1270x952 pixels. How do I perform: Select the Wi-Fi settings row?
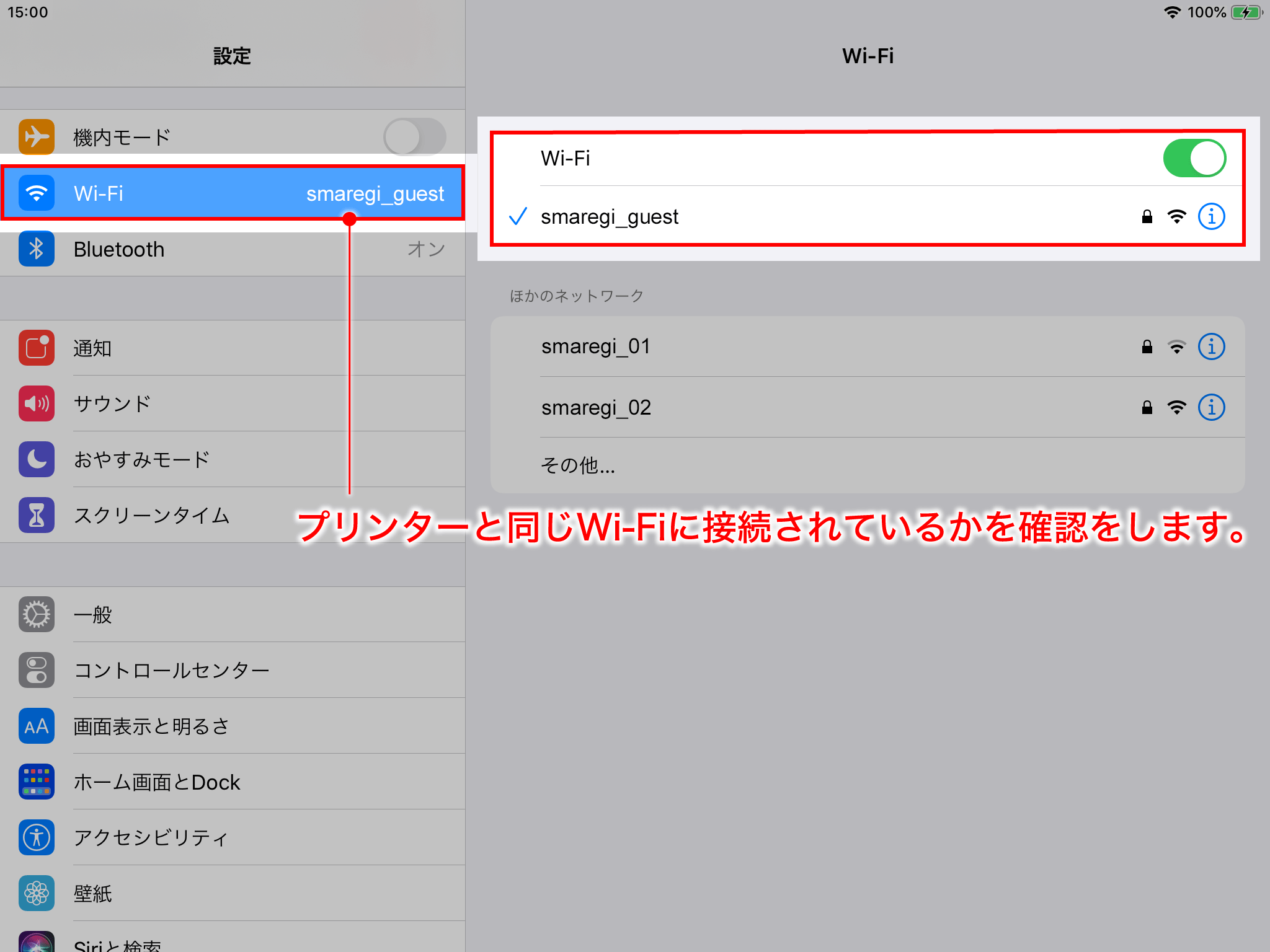[x=233, y=193]
